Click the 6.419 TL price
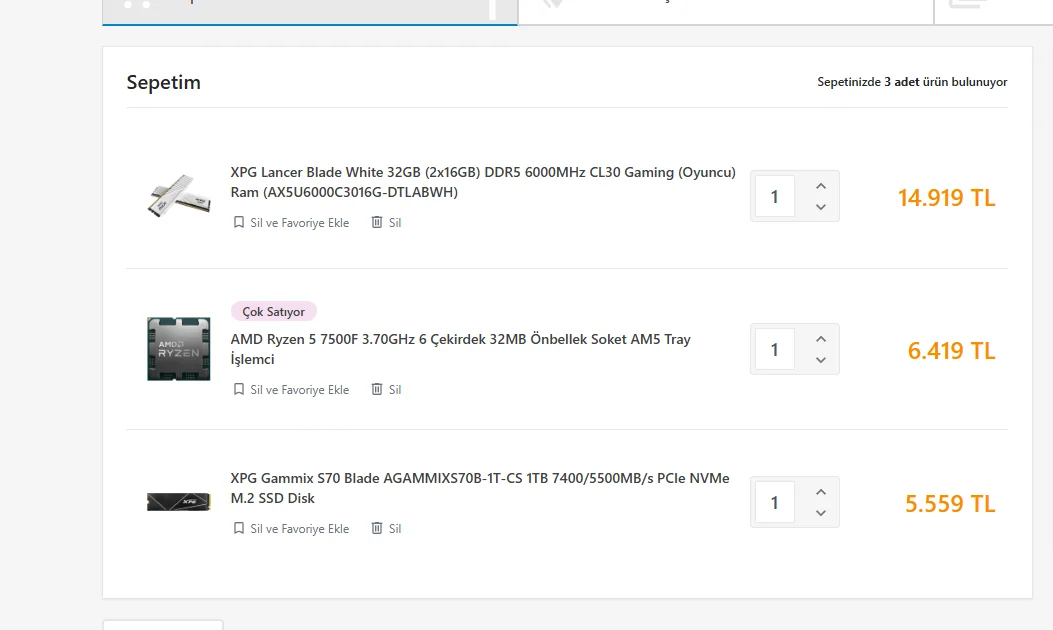The height and width of the screenshot is (630, 1053). pos(951,351)
